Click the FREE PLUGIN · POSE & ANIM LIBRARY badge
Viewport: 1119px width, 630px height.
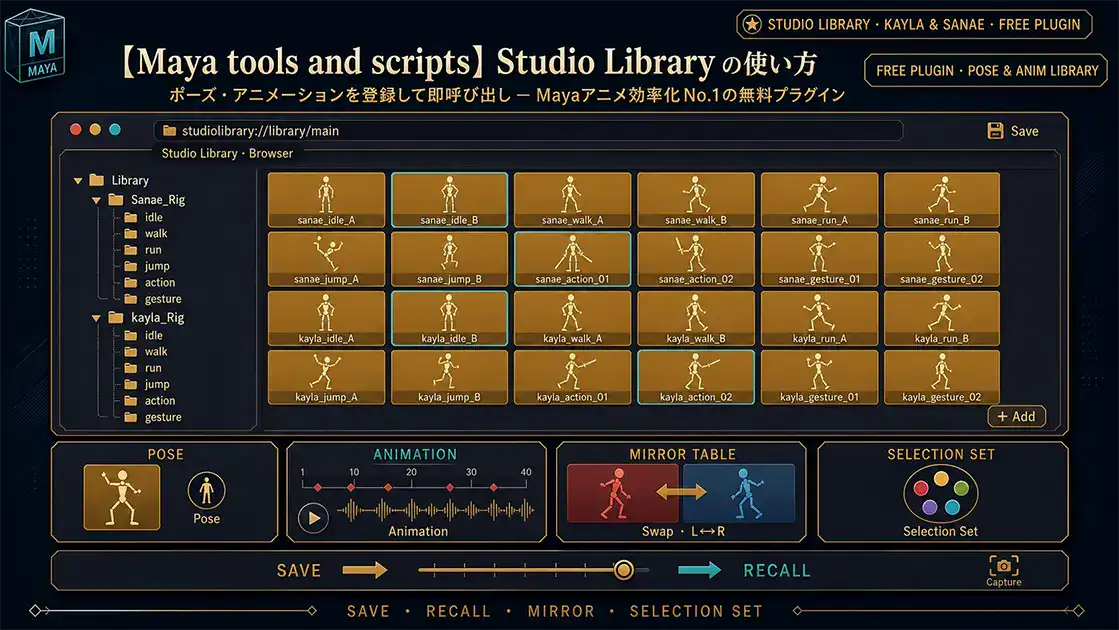tap(986, 71)
